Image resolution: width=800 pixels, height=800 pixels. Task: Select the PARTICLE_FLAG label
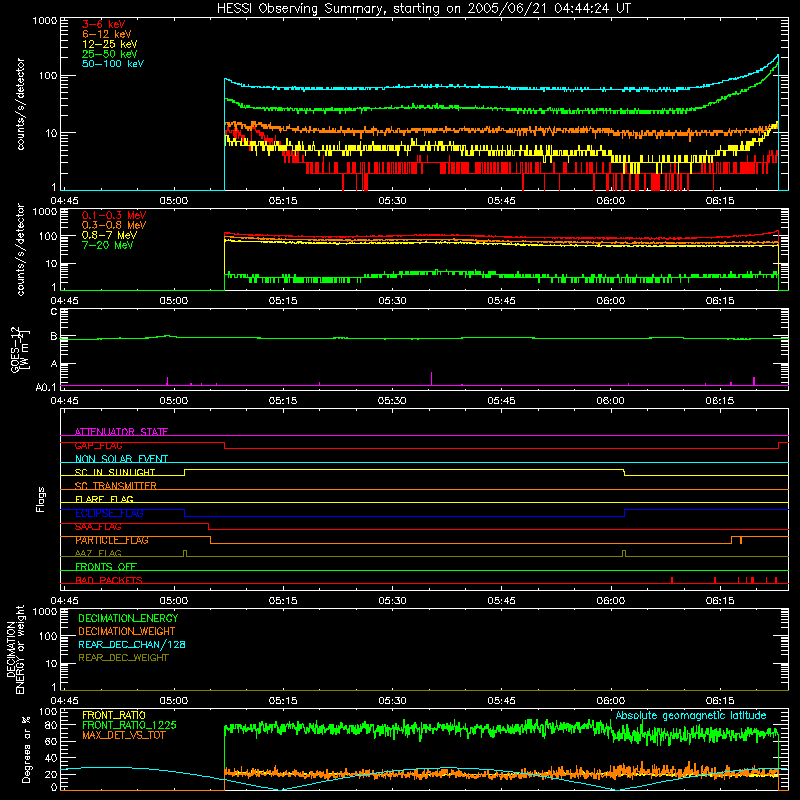tap(112, 540)
